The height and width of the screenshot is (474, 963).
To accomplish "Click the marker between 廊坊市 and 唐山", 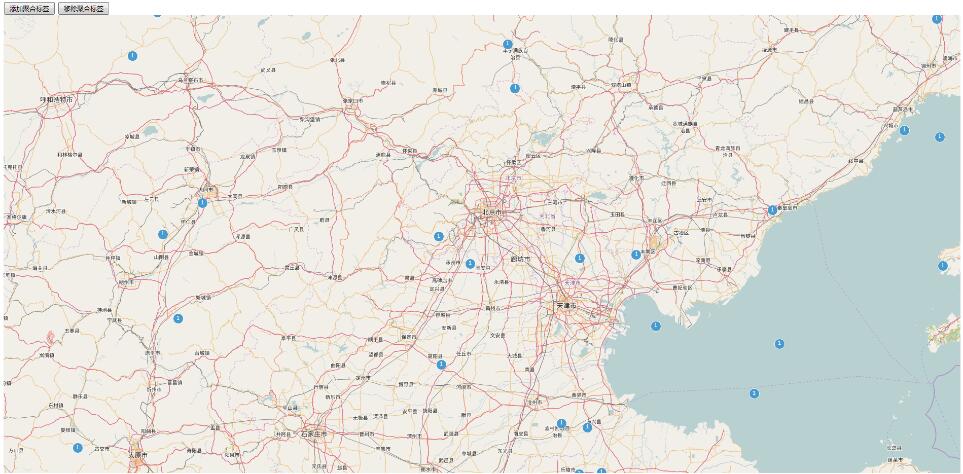I will point(579,258).
